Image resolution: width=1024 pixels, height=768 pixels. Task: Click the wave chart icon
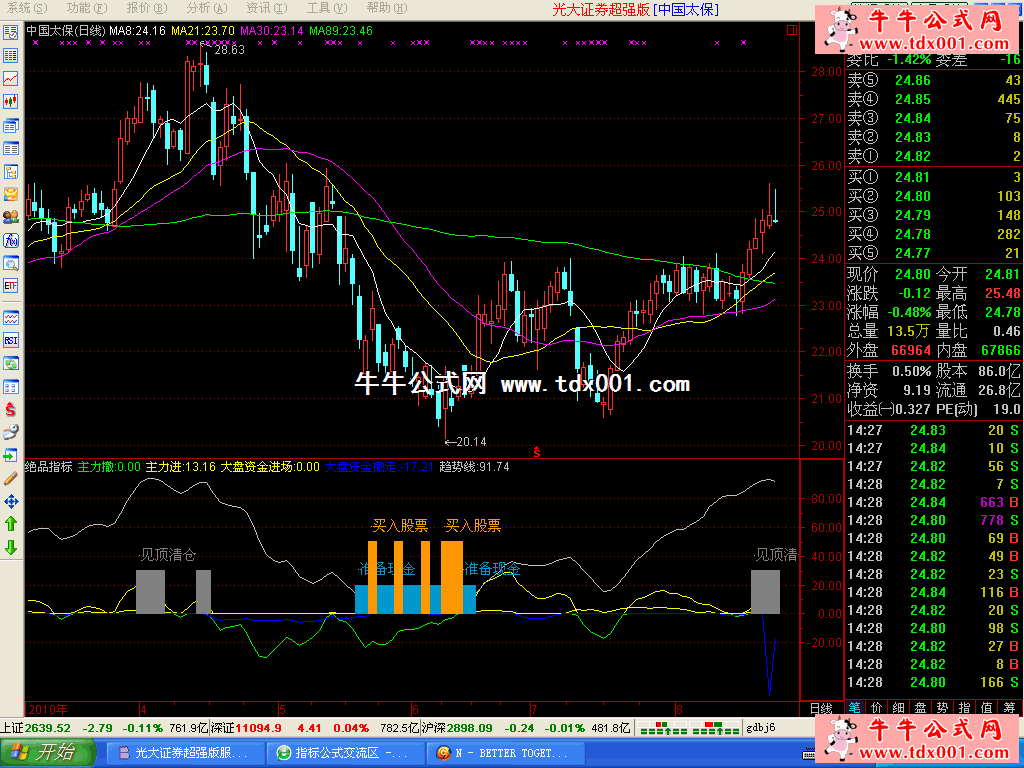pyautogui.click(x=10, y=318)
